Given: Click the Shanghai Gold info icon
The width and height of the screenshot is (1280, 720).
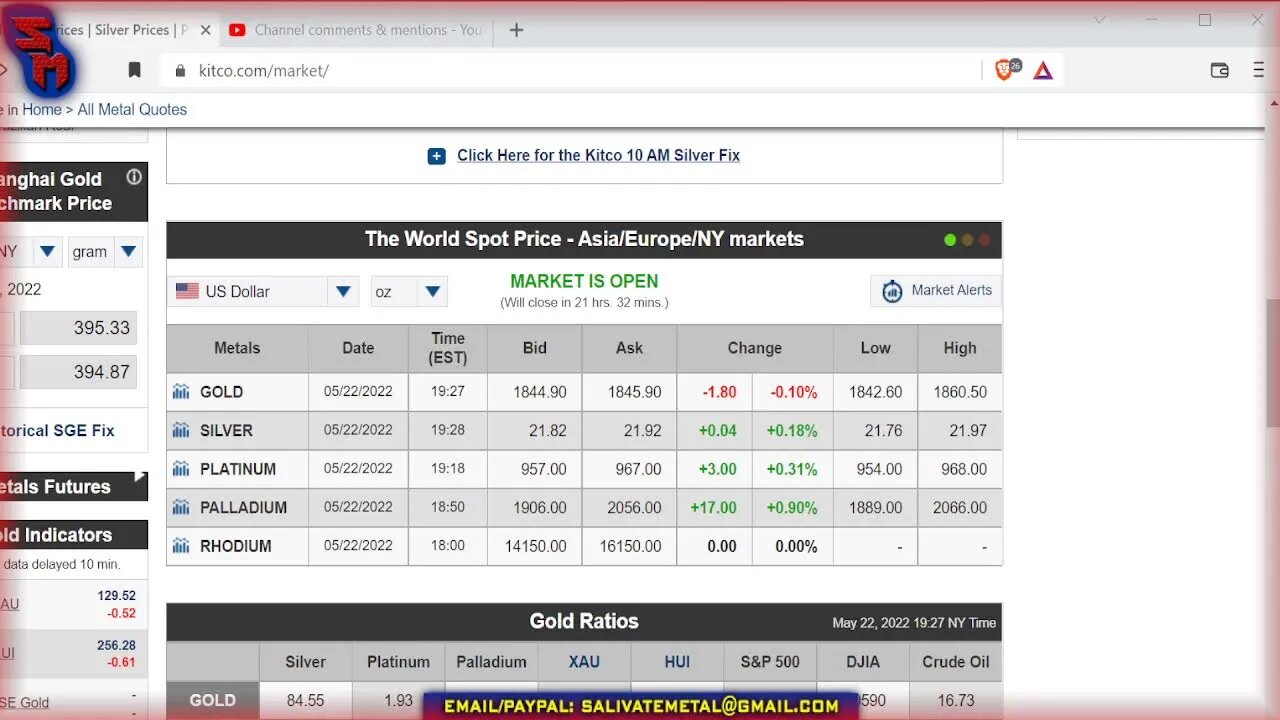Looking at the screenshot, I should (134, 177).
